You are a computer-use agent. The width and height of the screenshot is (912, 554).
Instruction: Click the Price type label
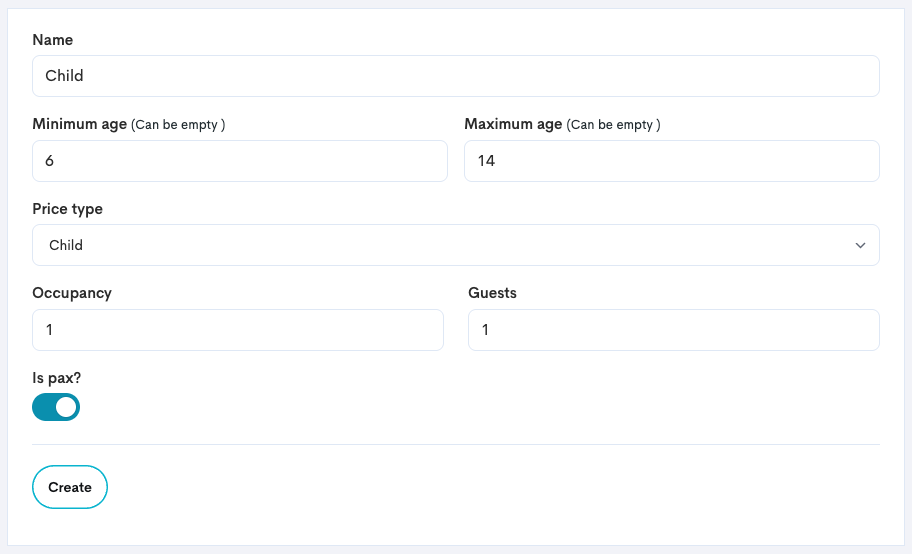[67, 209]
